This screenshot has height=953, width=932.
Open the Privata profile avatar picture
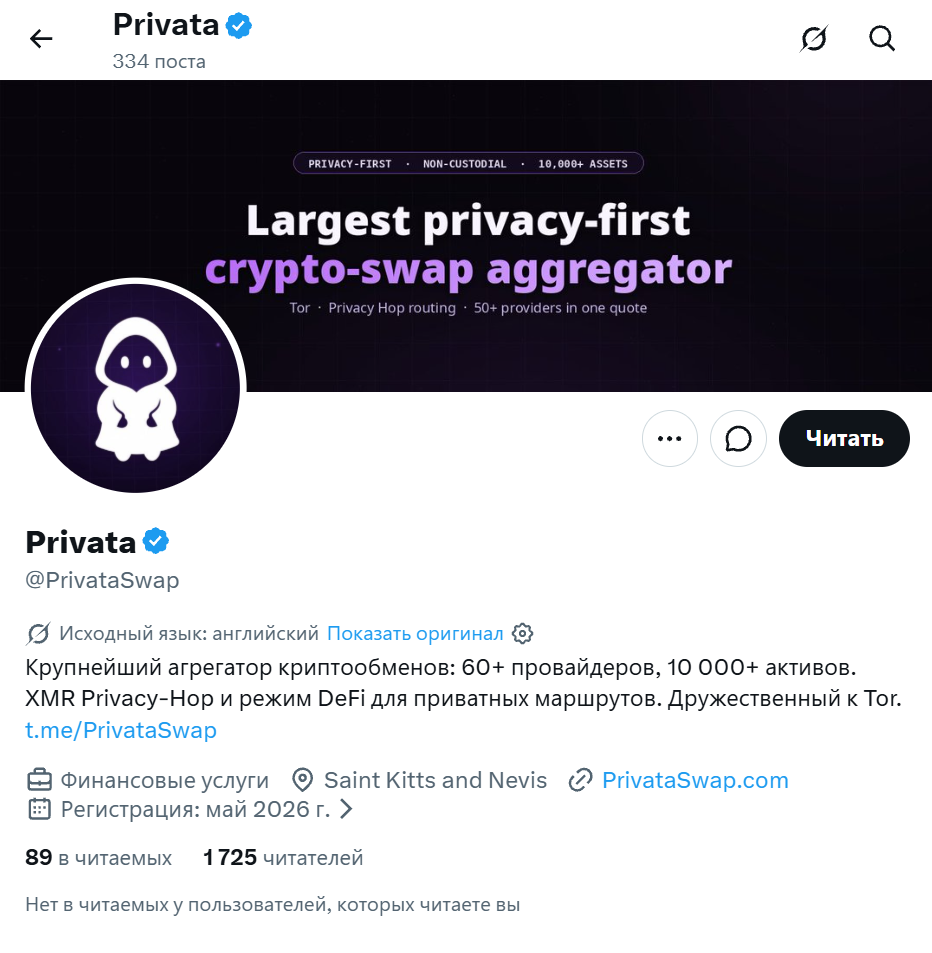click(136, 388)
